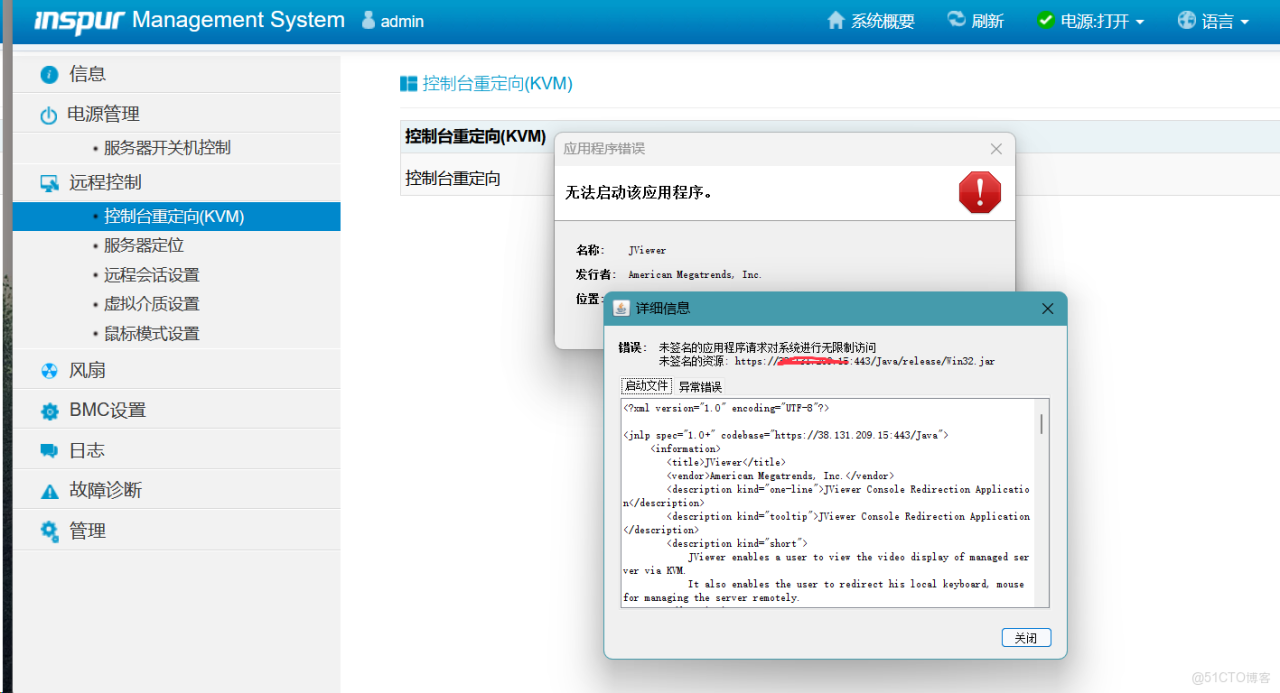Click the 信息 info icon in sidebar
The image size is (1280, 693).
click(49, 75)
